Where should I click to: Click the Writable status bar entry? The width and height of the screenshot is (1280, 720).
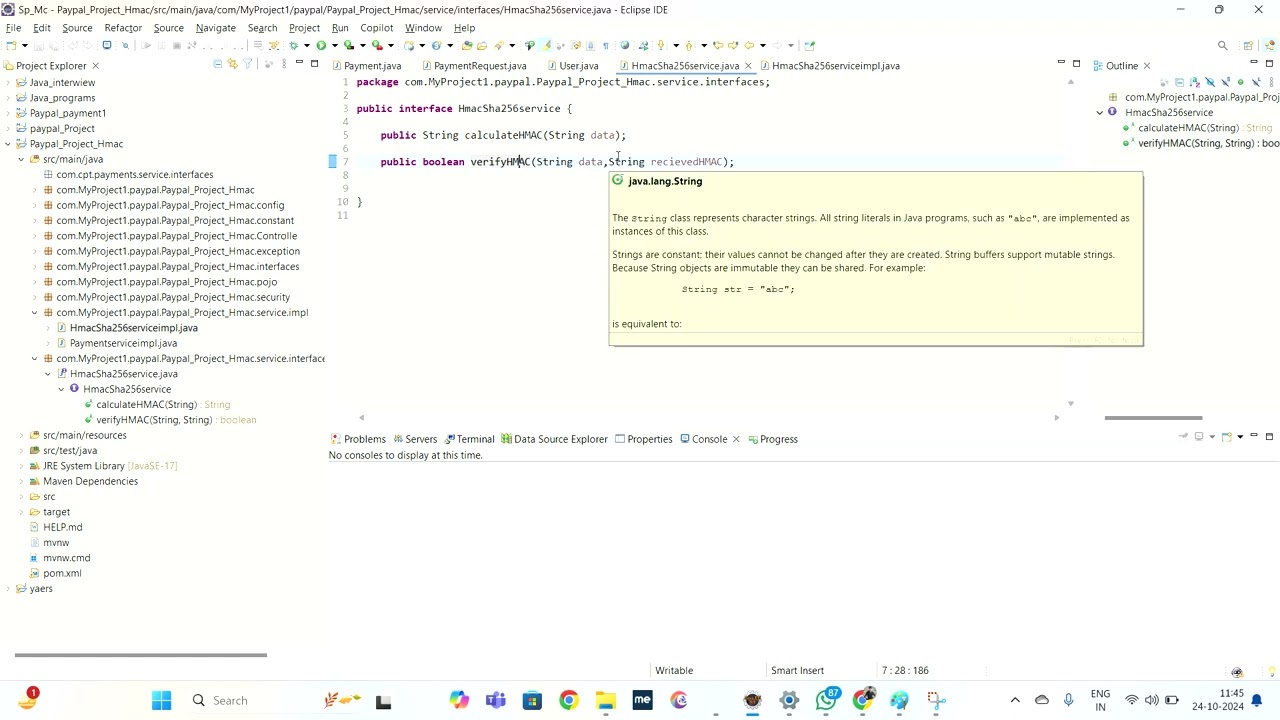(x=674, y=671)
